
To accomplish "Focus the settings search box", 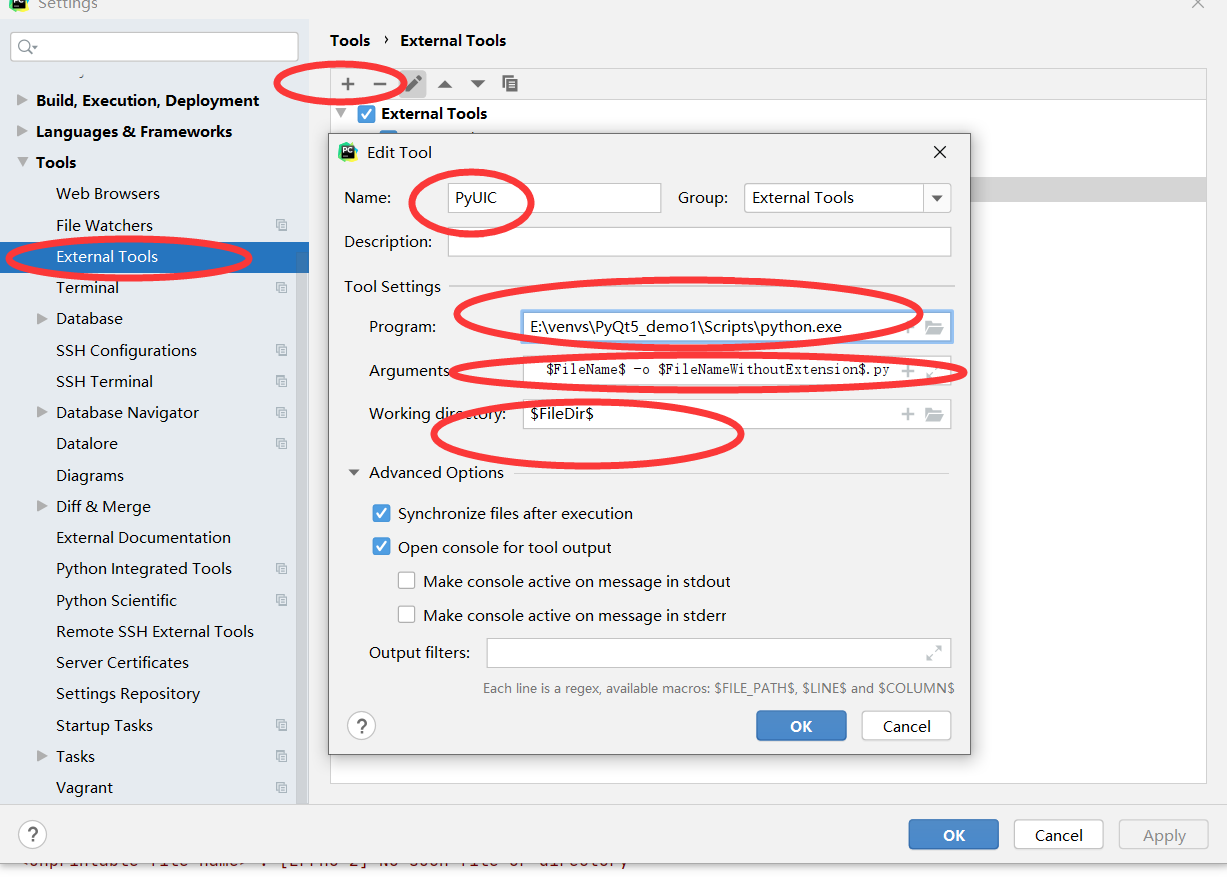I will coord(154,47).
